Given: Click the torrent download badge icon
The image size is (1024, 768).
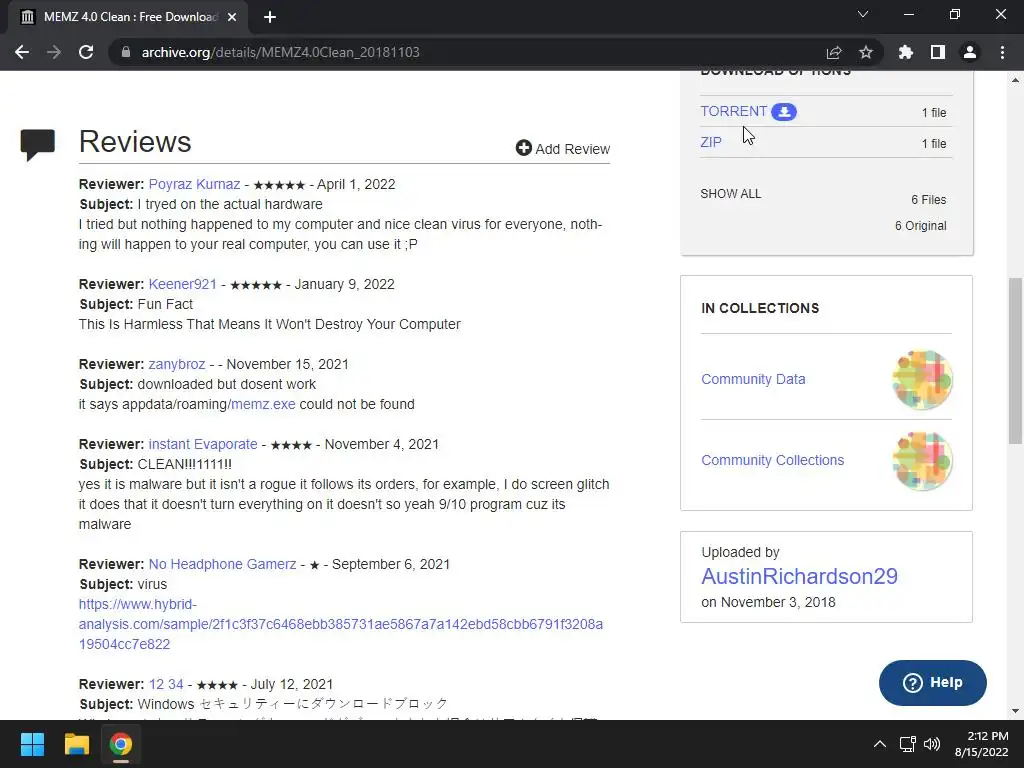Looking at the screenshot, I should point(784,112).
